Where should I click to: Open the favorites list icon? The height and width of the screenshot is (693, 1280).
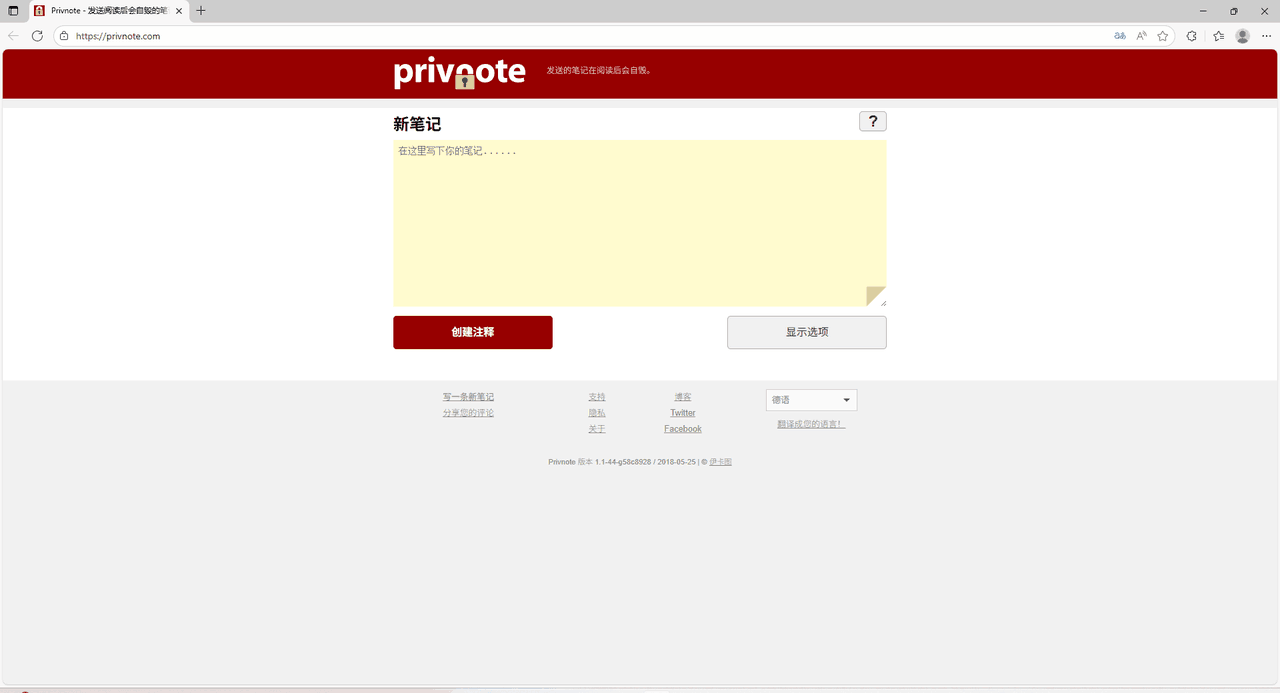1218,35
